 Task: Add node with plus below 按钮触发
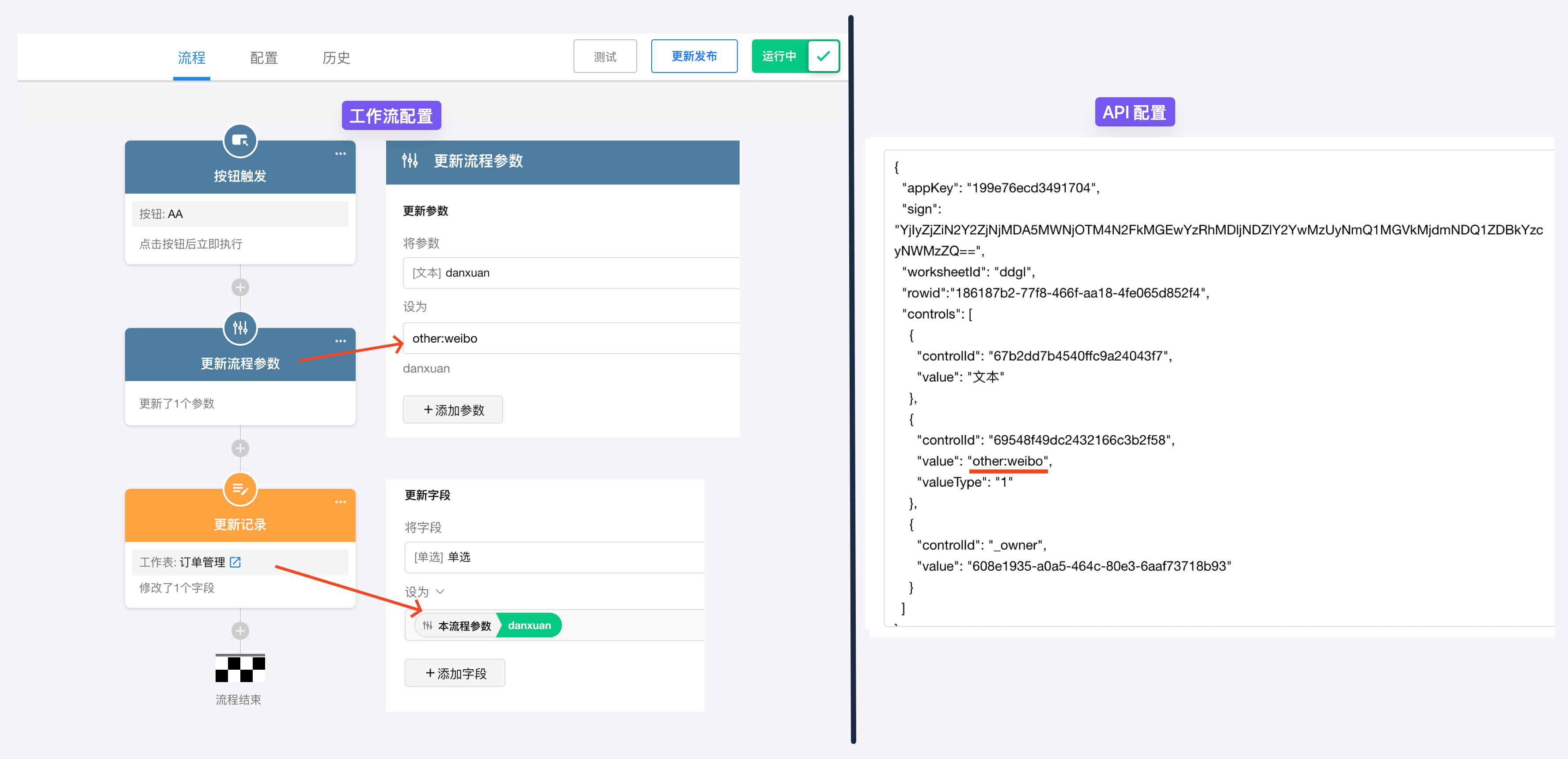click(240, 287)
